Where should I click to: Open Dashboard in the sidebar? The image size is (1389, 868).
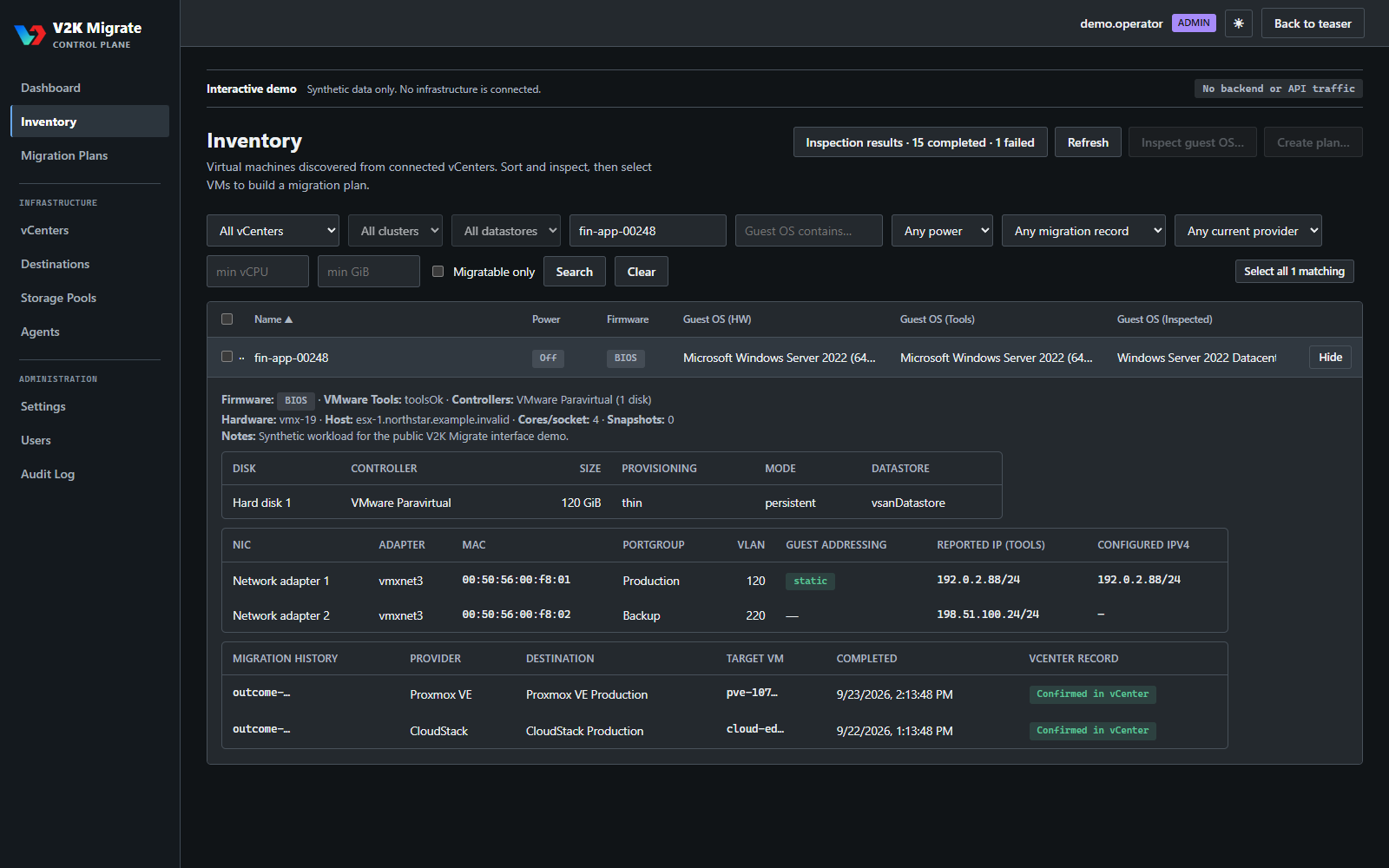click(x=89, y=88)
